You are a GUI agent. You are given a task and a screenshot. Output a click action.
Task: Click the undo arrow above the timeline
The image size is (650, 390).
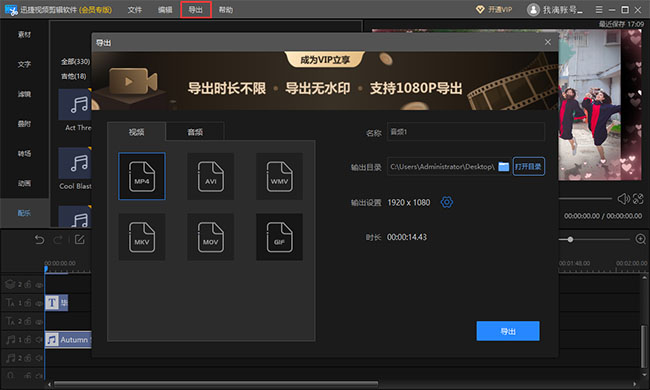click(x=39, y=240)
